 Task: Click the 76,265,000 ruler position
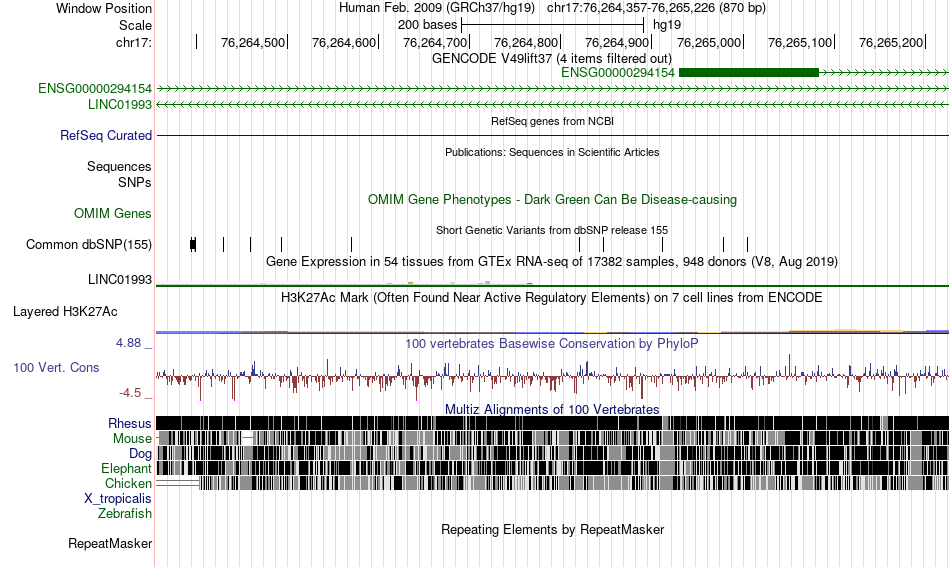click(709, 42)
